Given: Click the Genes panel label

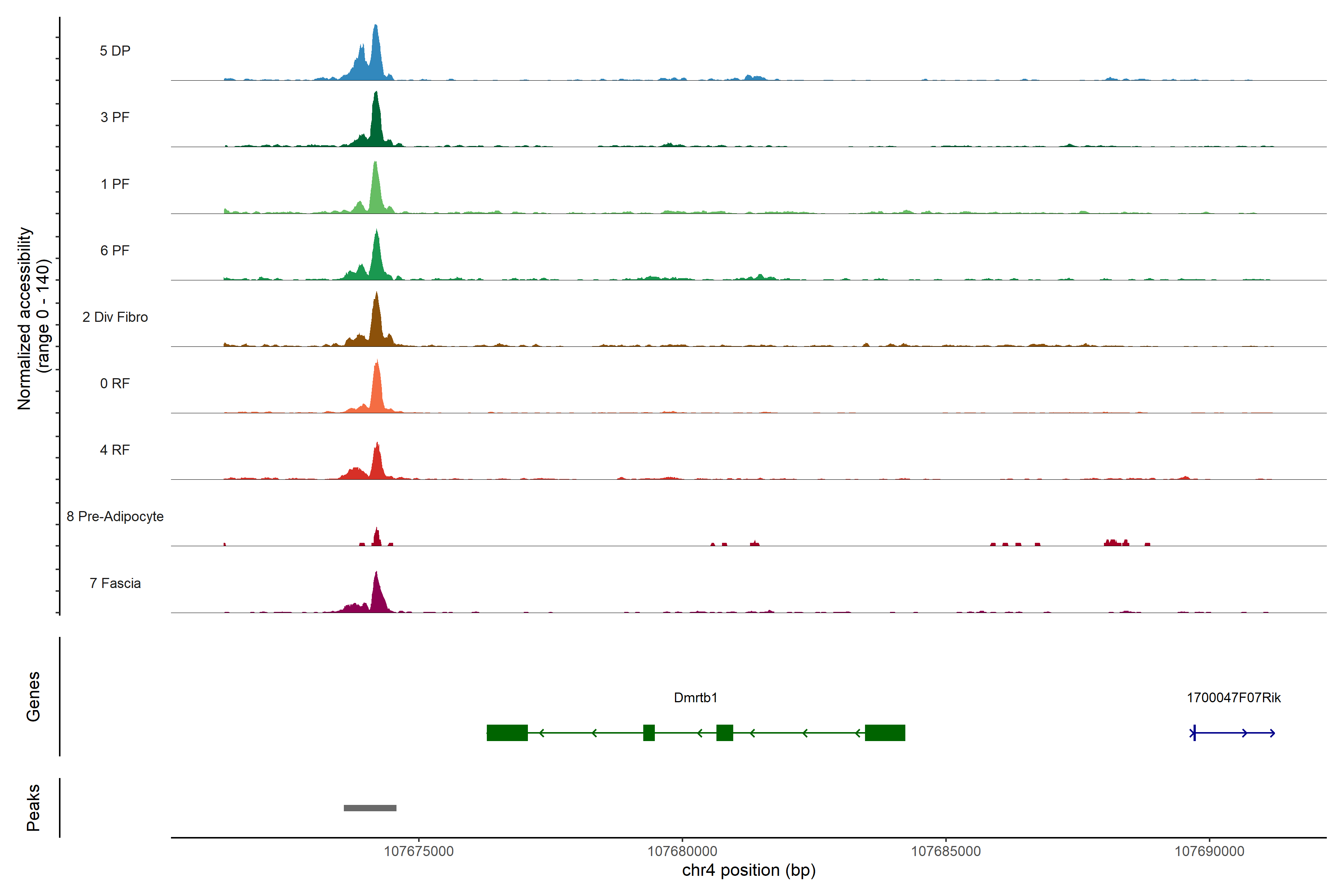Looking at the screenshot, I should 33,696.
